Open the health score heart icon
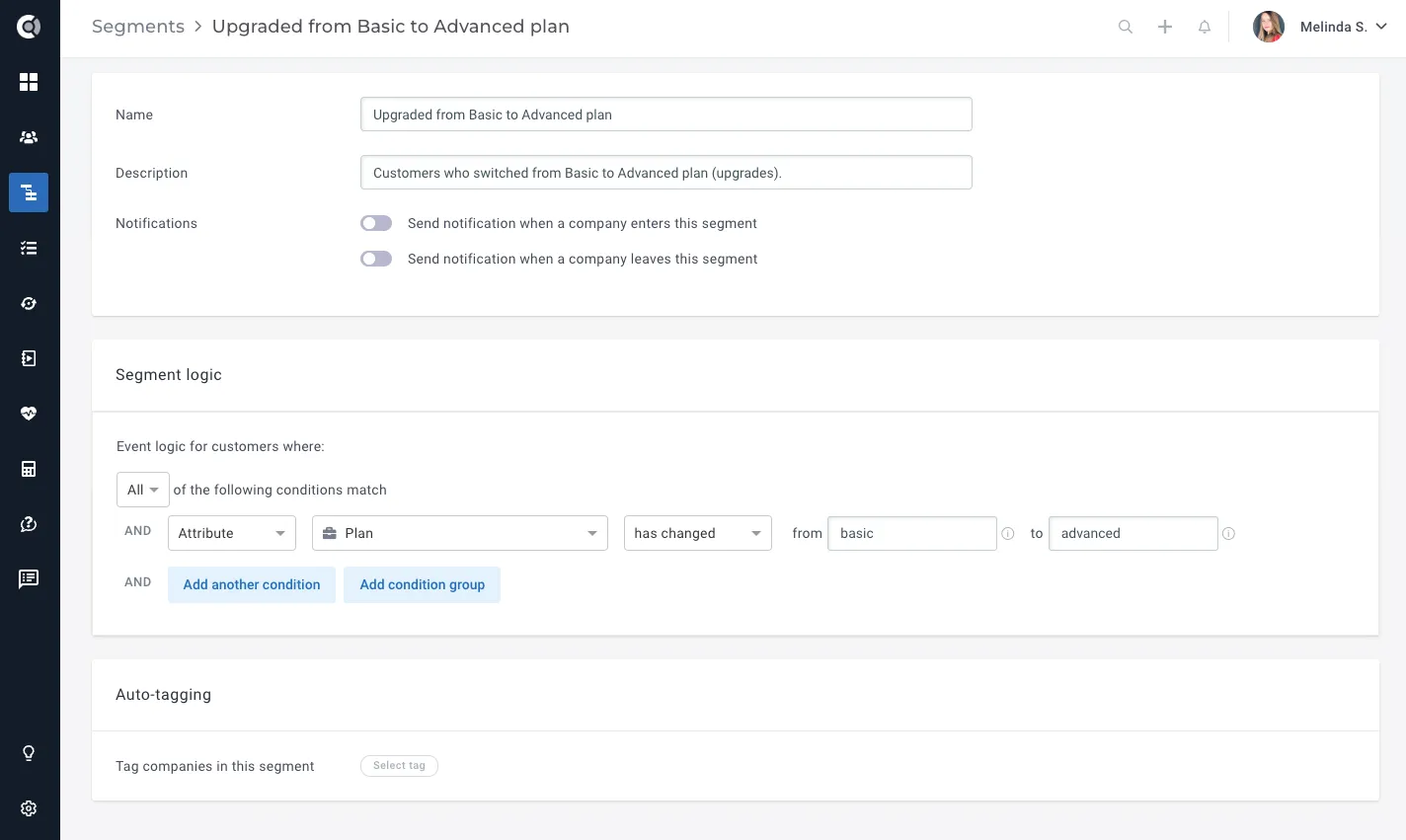The image size is (1406, 840). pyautogui.click(x=29, y=414)
